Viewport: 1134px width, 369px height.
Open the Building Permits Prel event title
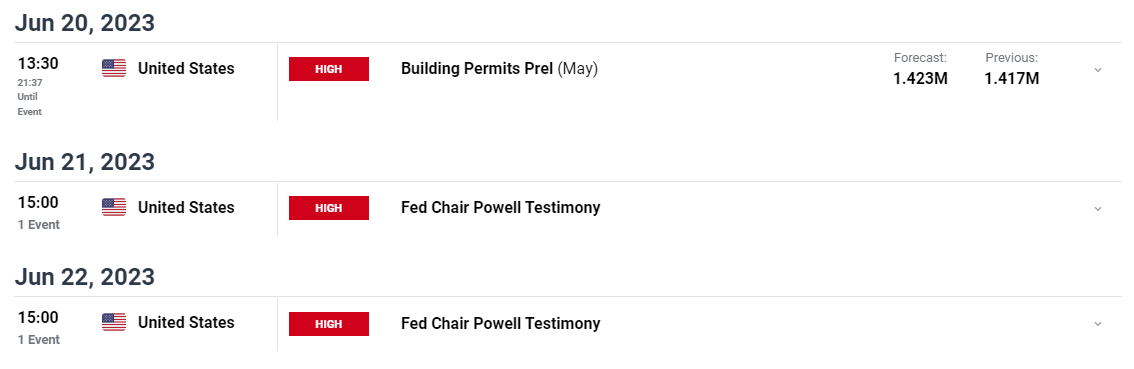(x=499, y=69)
